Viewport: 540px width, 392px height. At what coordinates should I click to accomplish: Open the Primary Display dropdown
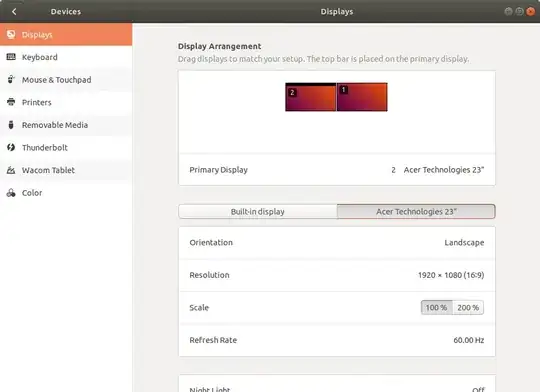click(337, 170)
